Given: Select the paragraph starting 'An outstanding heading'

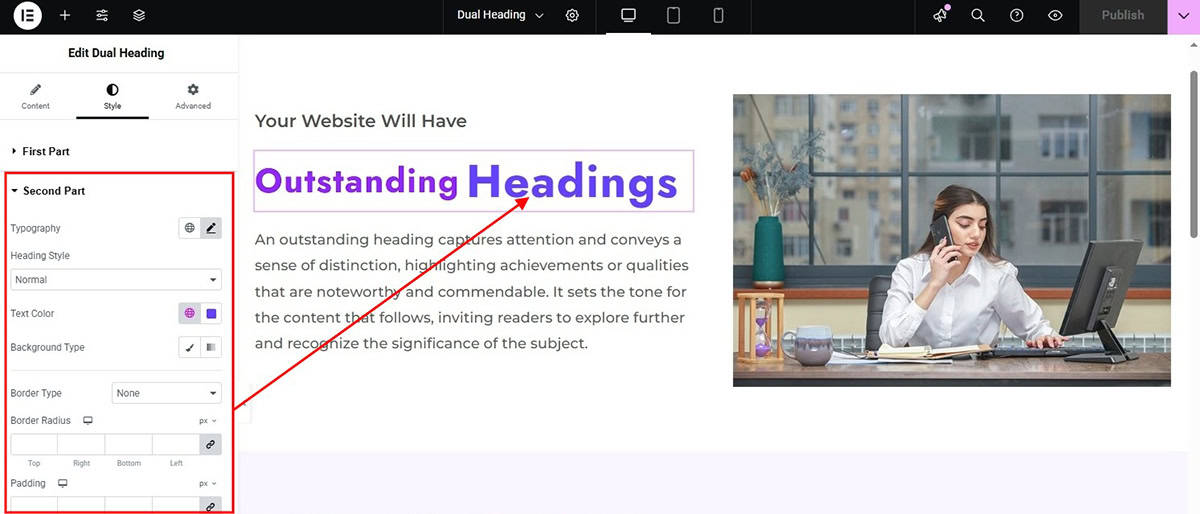Looking at the screenshot, I should point(471,291).
